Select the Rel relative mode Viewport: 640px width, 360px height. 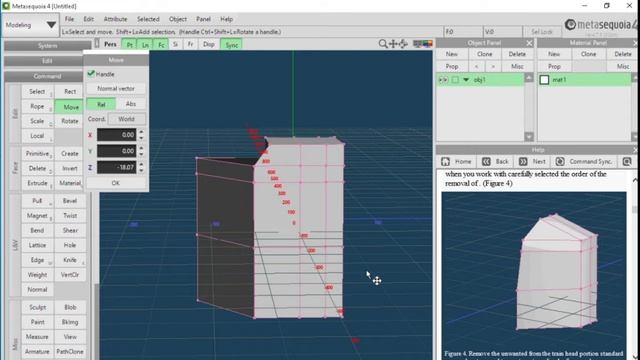pos(101,104)
